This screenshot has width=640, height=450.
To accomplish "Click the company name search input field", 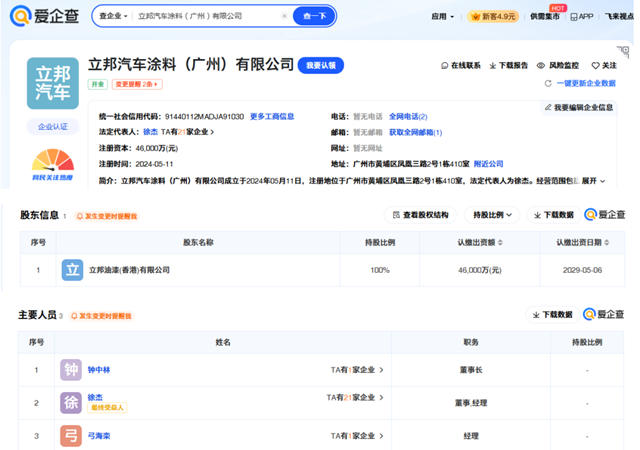I will pyautogui.click(x=206, y=16).
